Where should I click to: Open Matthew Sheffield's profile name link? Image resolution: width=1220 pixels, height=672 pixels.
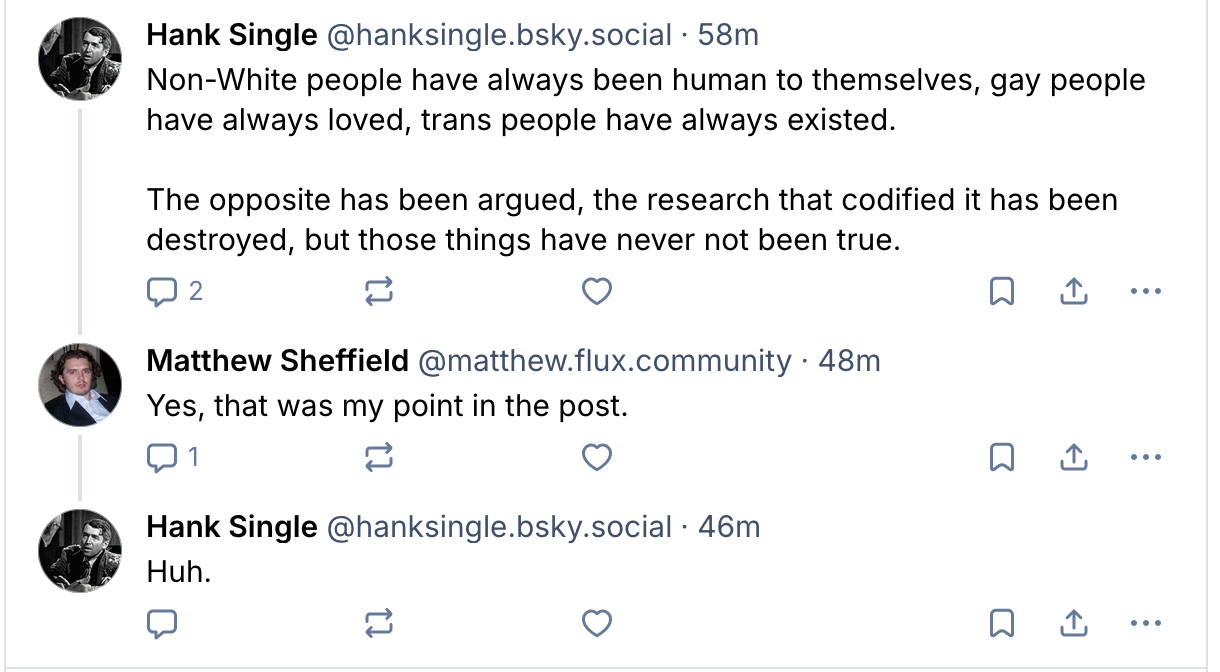coord(277,361)
